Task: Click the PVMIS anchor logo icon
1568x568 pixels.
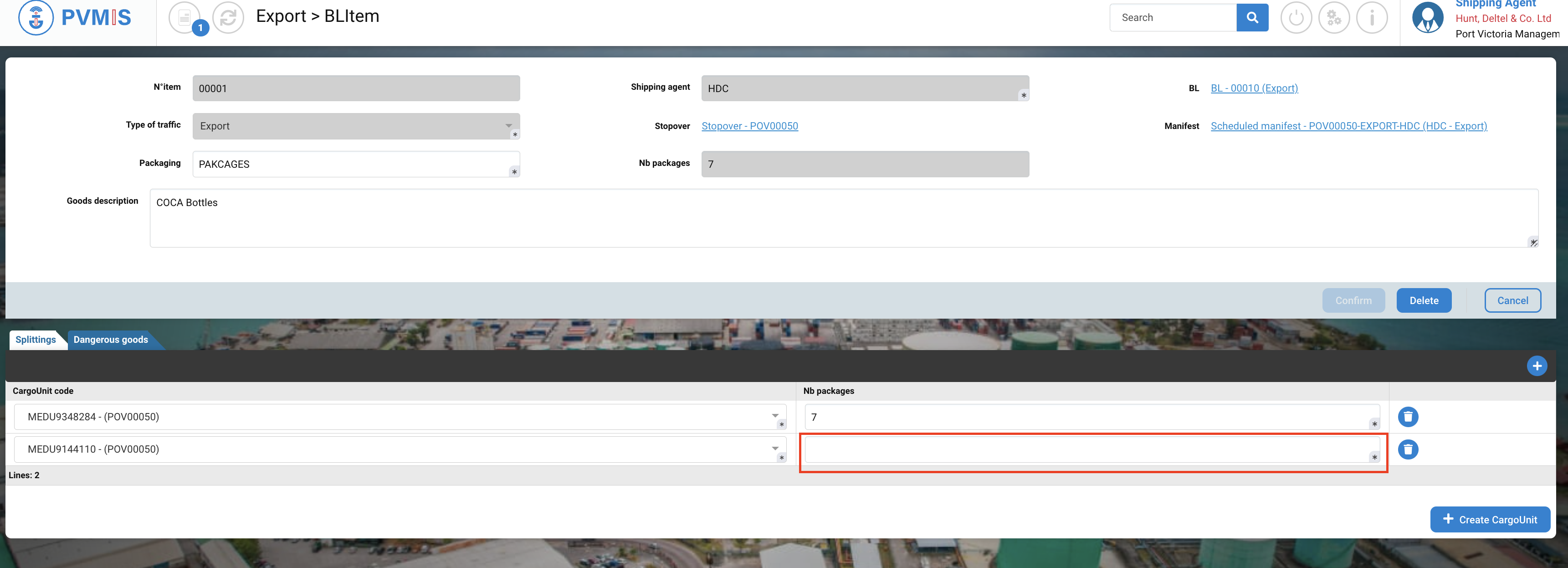Action: [36, 18]
